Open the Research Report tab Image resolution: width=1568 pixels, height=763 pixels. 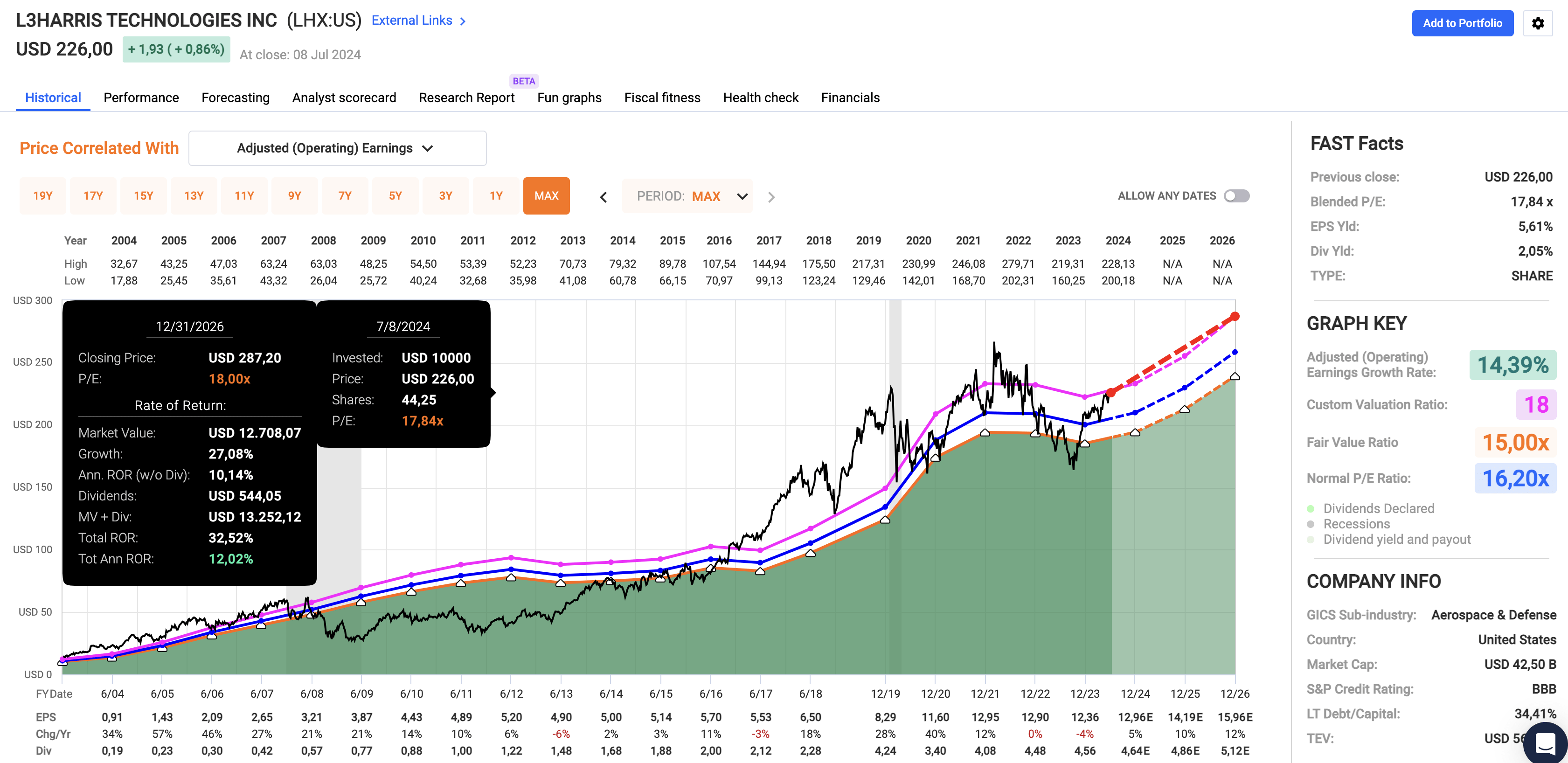pyautogui.click(x=467, y=97)
